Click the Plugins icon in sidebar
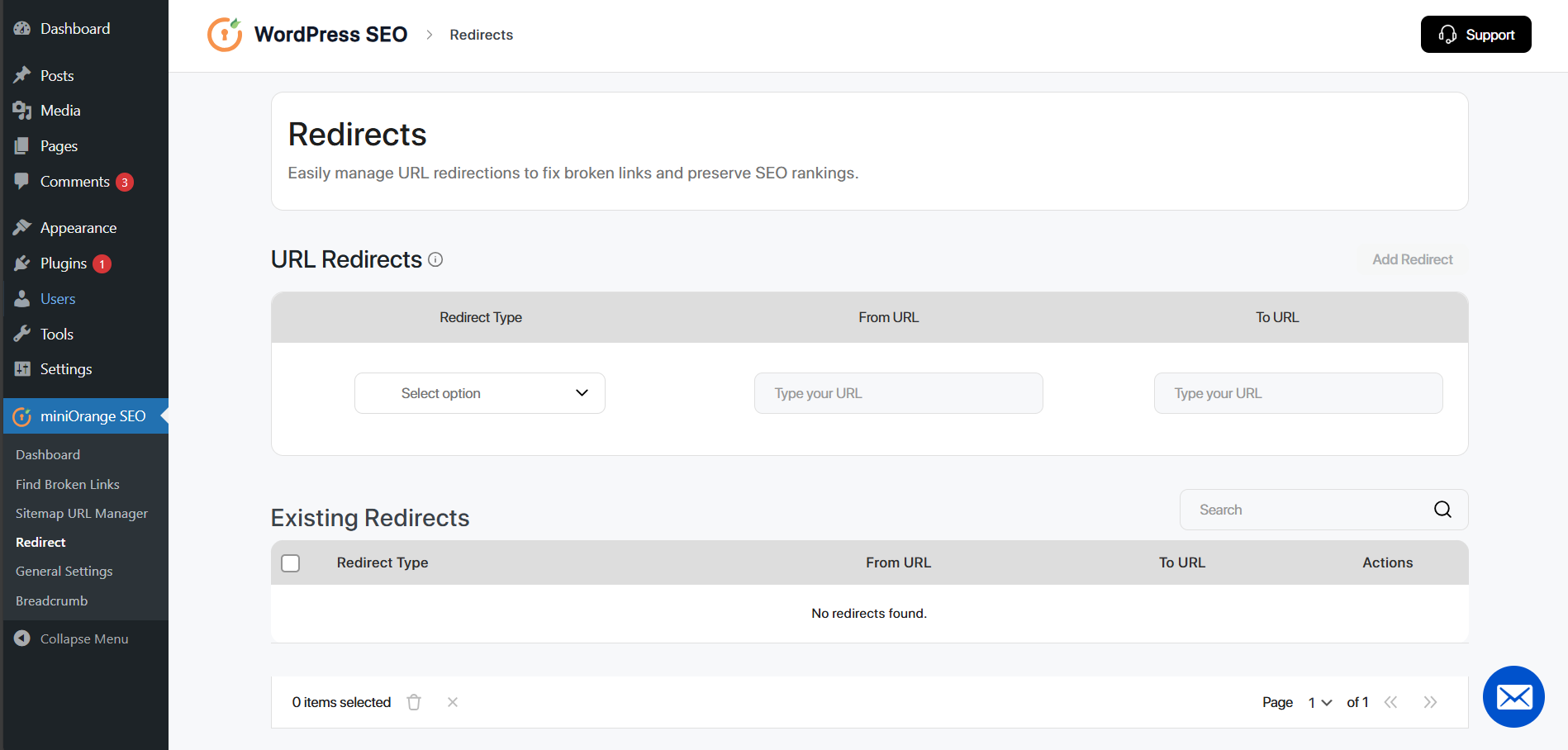This screenshot has width=1568, height=750. [x=22, y=263]
